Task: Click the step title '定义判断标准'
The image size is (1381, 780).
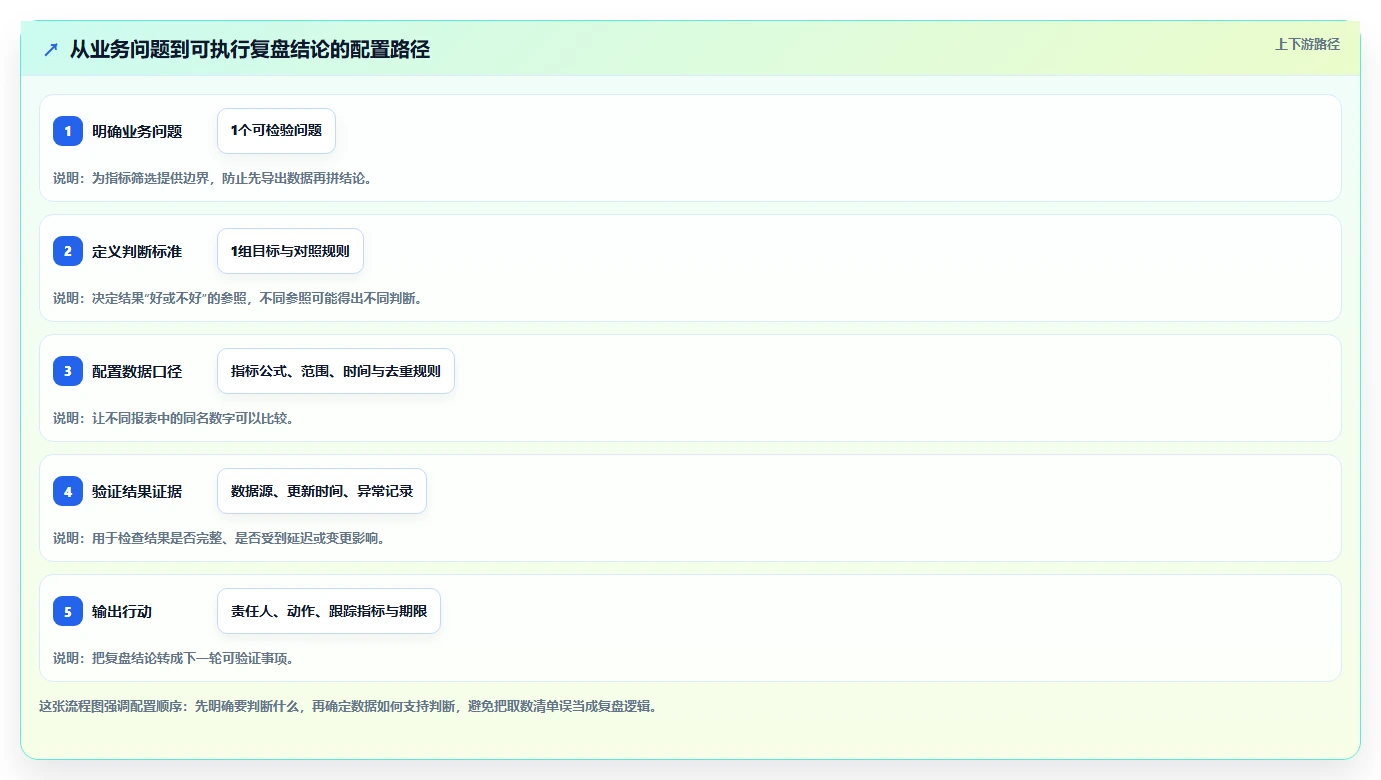Action: pos(137,251)
